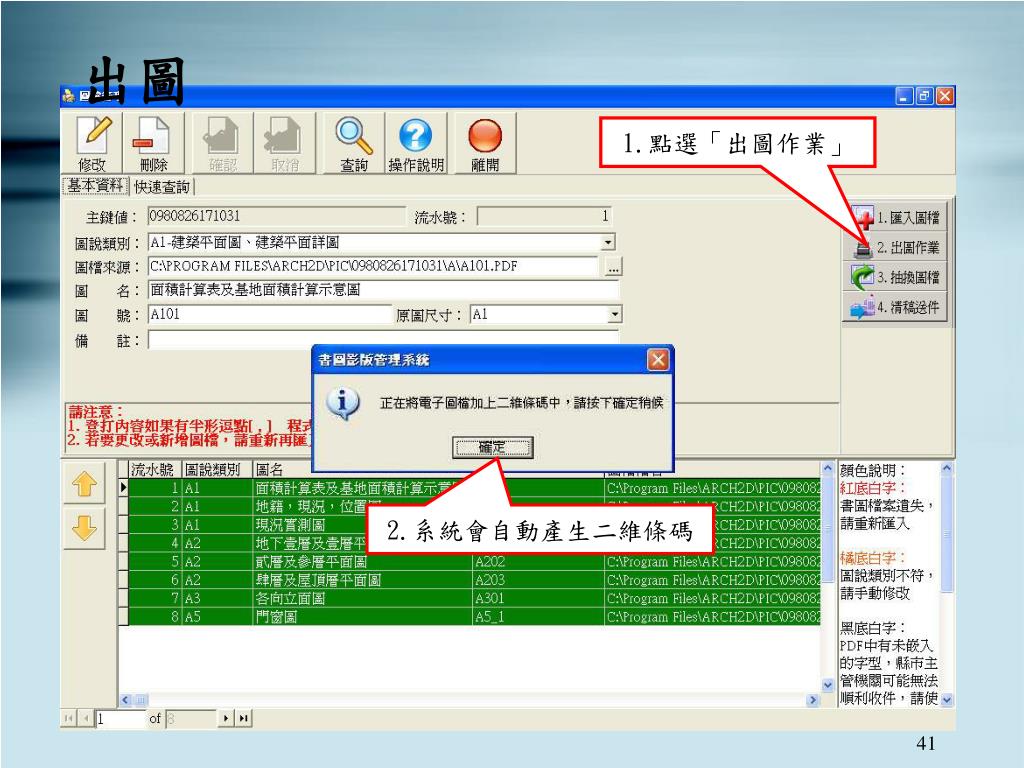This screenshot has width=1024, height=768.
Task: Click 1. 匯入圖檔 import button
Action: pyautogui.click(x=895, y=217)
